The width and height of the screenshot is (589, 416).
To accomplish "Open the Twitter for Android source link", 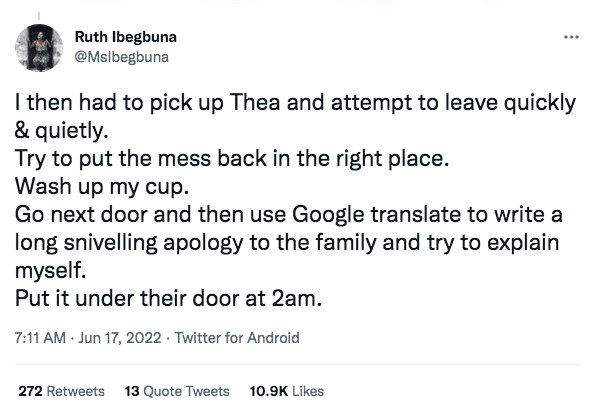I will tap(237, 337).
